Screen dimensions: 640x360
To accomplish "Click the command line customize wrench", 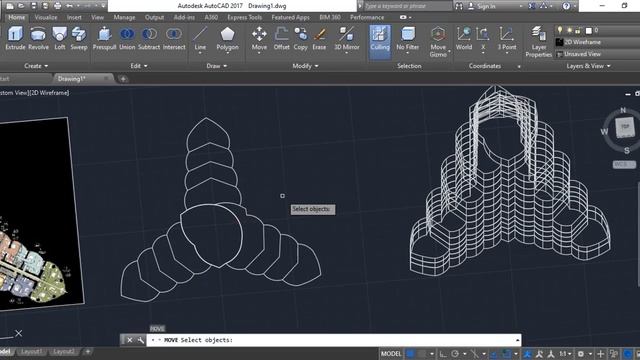I will click(140, 340).
